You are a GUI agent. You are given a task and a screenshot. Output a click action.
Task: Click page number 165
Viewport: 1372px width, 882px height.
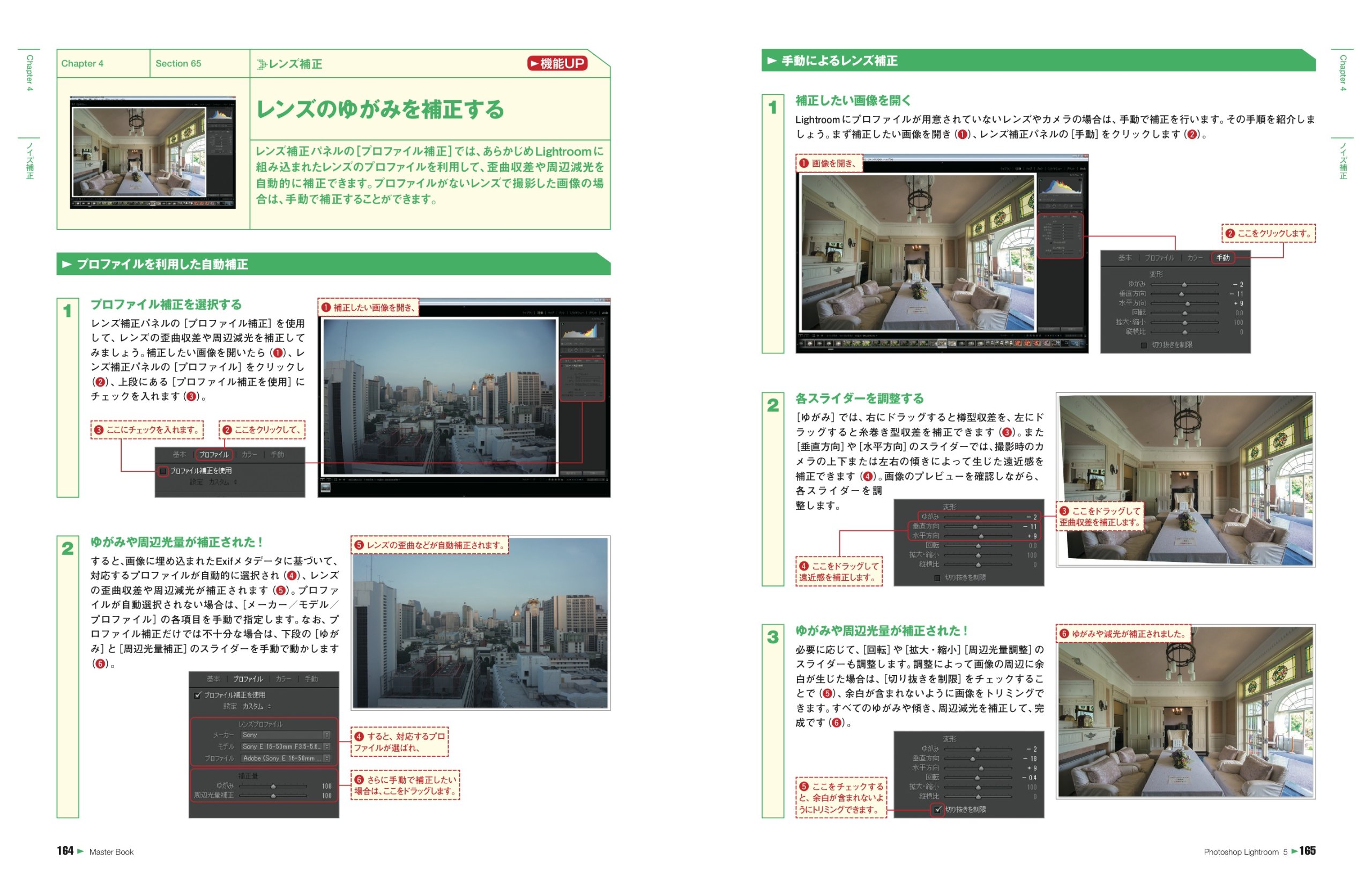click(1307, 850)
